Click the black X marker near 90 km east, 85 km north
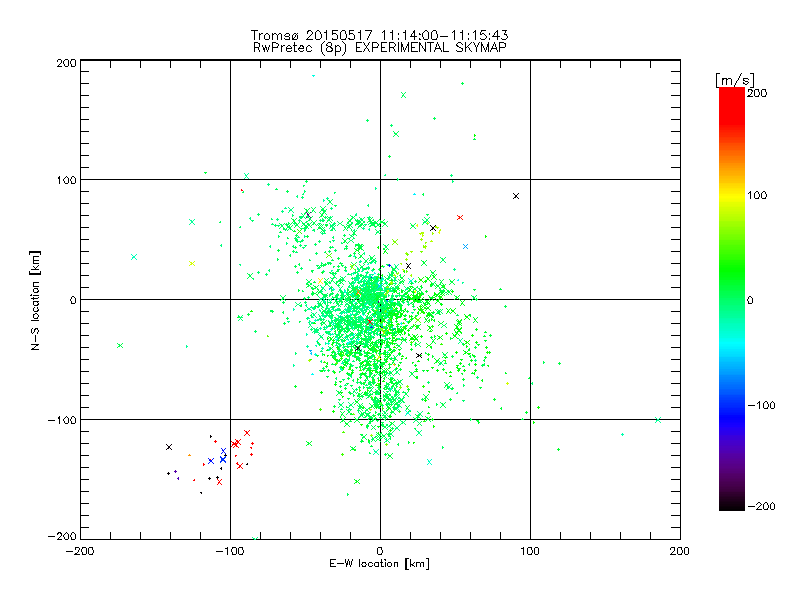The image size is (800, 600). click(516, 196)
